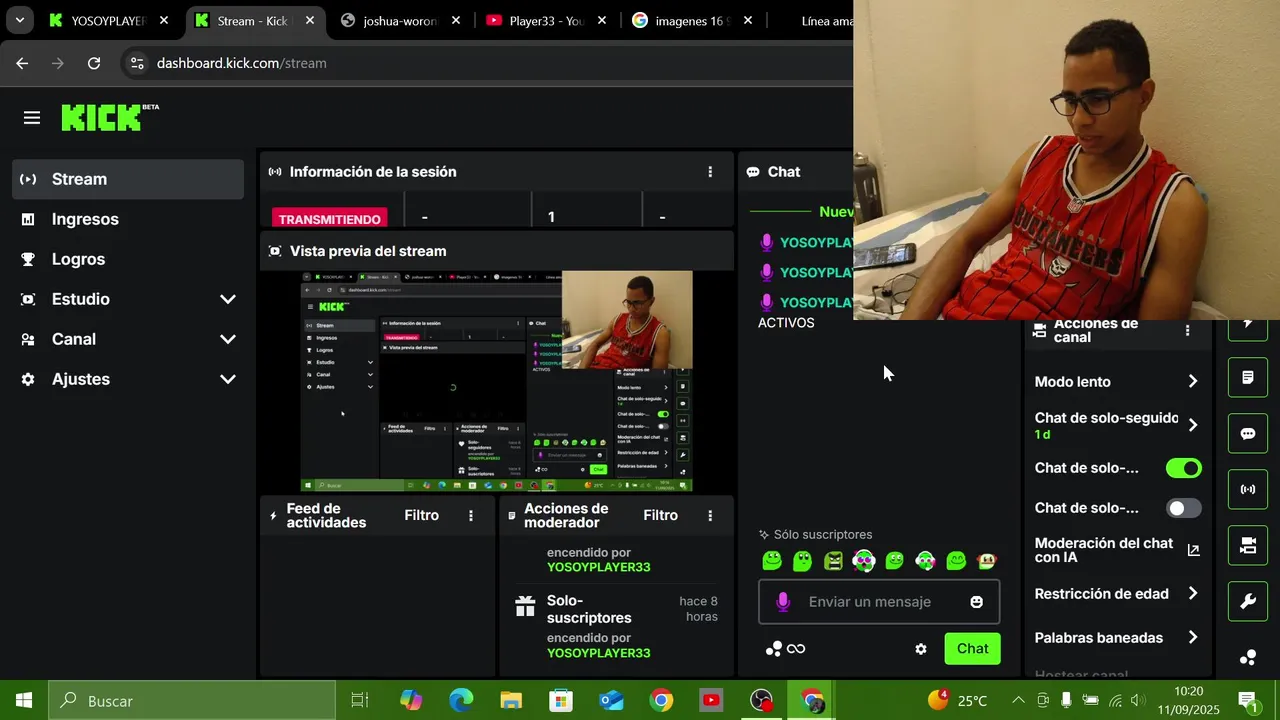This screenshot has height=720, width=1280.
Task: Click the first green smiling emote
Action: tap(772, 561)
